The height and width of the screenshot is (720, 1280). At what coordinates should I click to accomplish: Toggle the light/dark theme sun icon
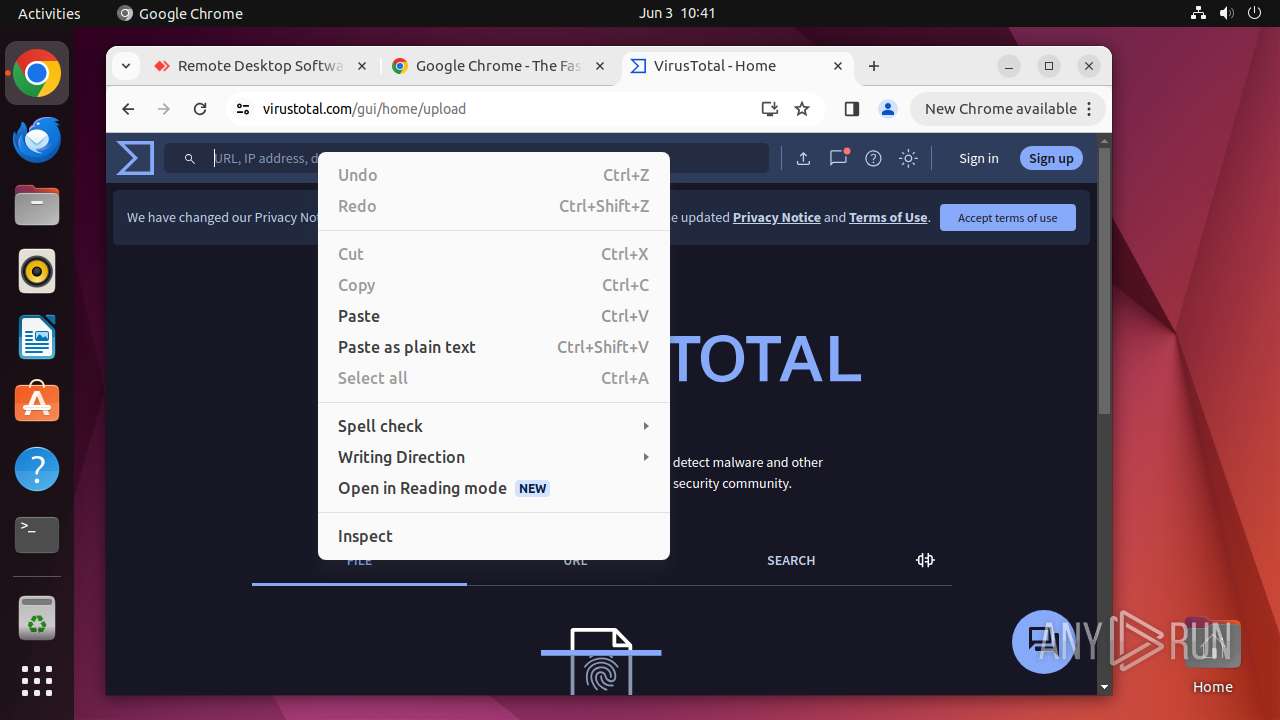click(908, 158)
